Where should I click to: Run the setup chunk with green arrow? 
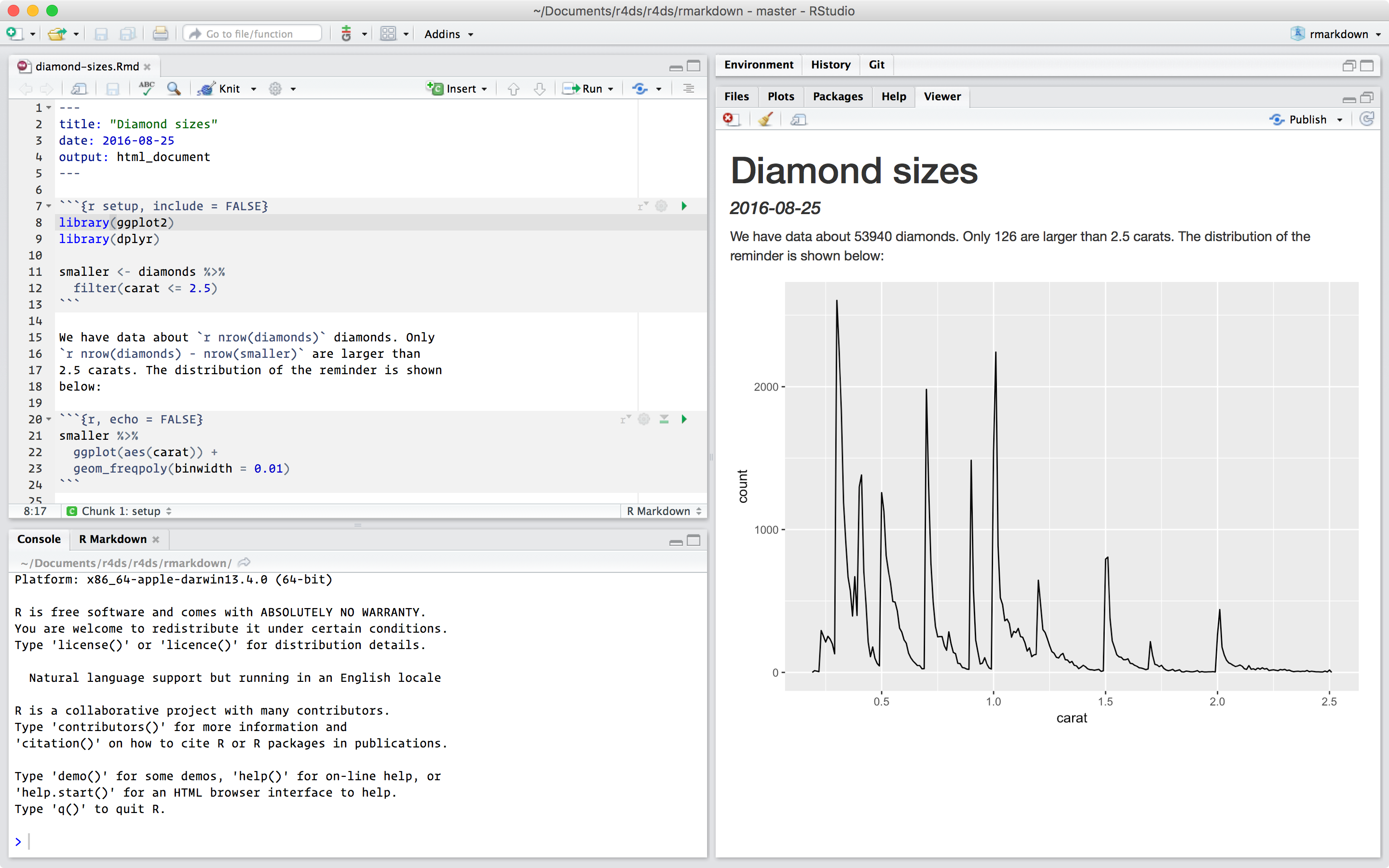683,206
